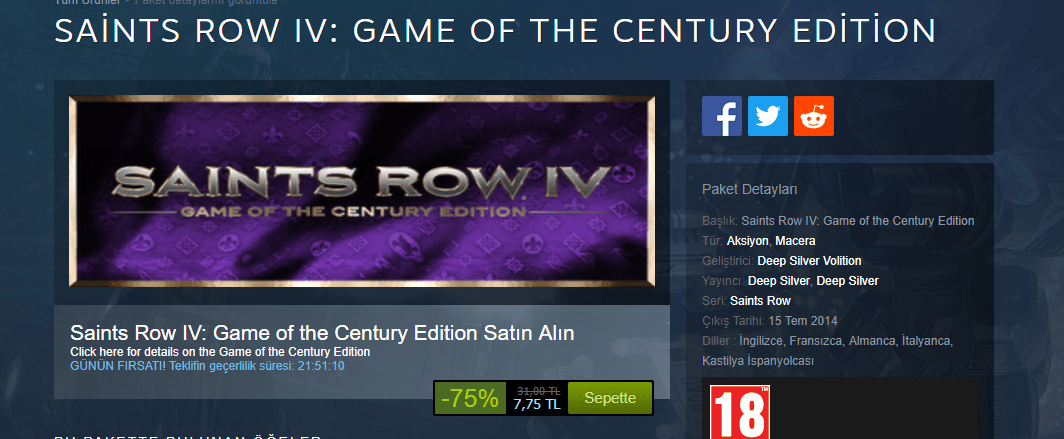The width and height of the screenshot is (1064, 439).
Task: Click the struck-through 31,00 TL original price
Action: pos(538,391)
